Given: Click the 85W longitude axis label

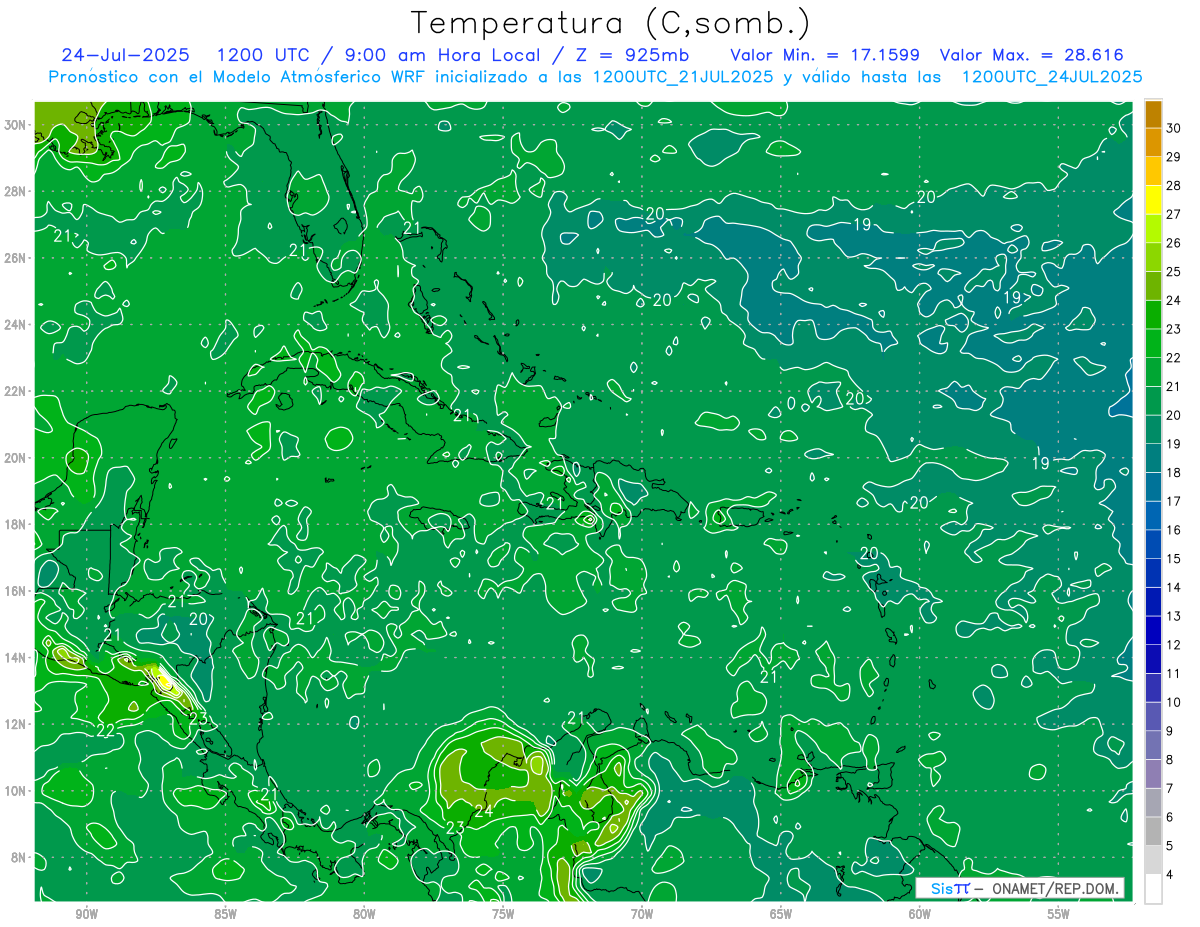Looking at the screenshot, I should click(x=225, y=915).
